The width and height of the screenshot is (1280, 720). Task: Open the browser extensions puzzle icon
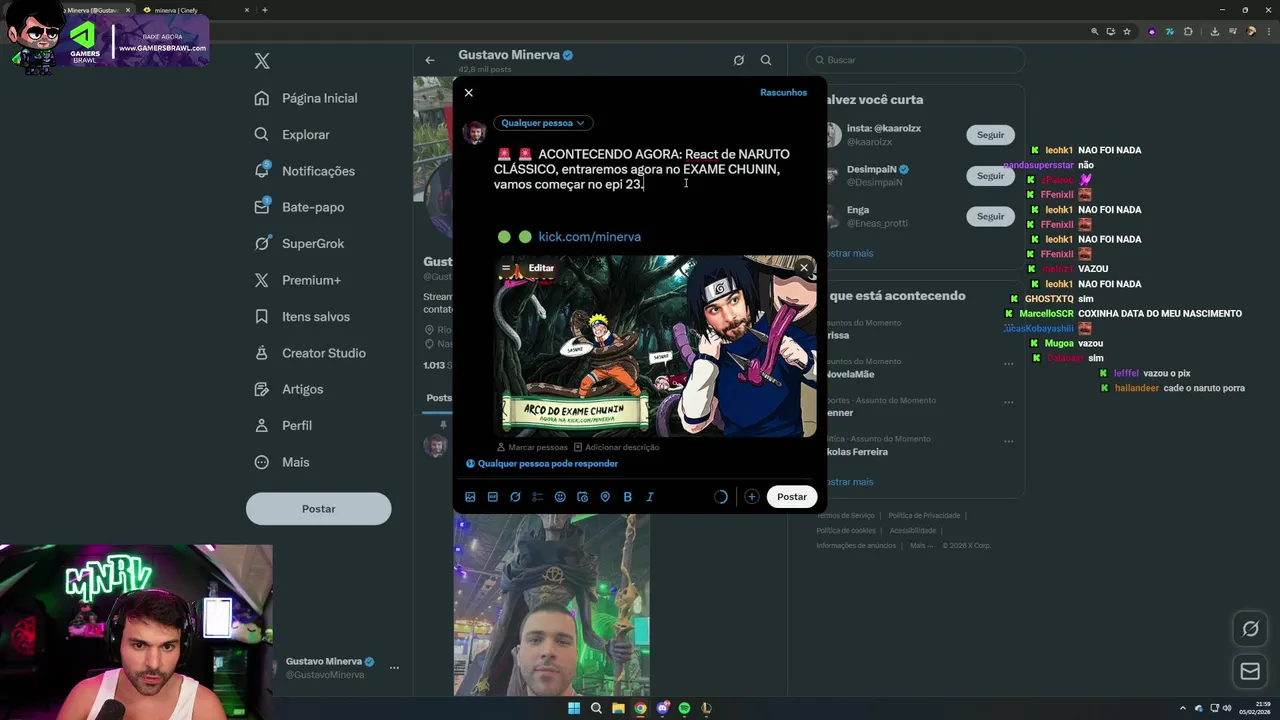pos(1188,32)
